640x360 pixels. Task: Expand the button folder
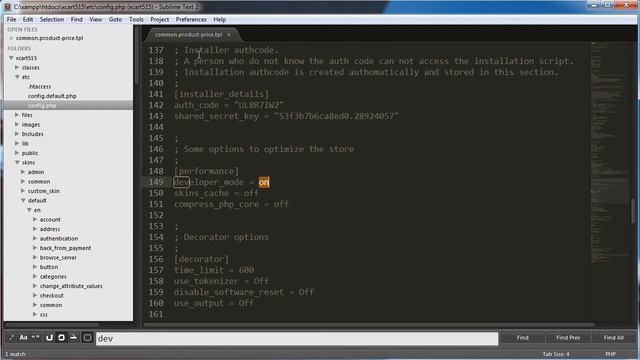pos(35,267)
